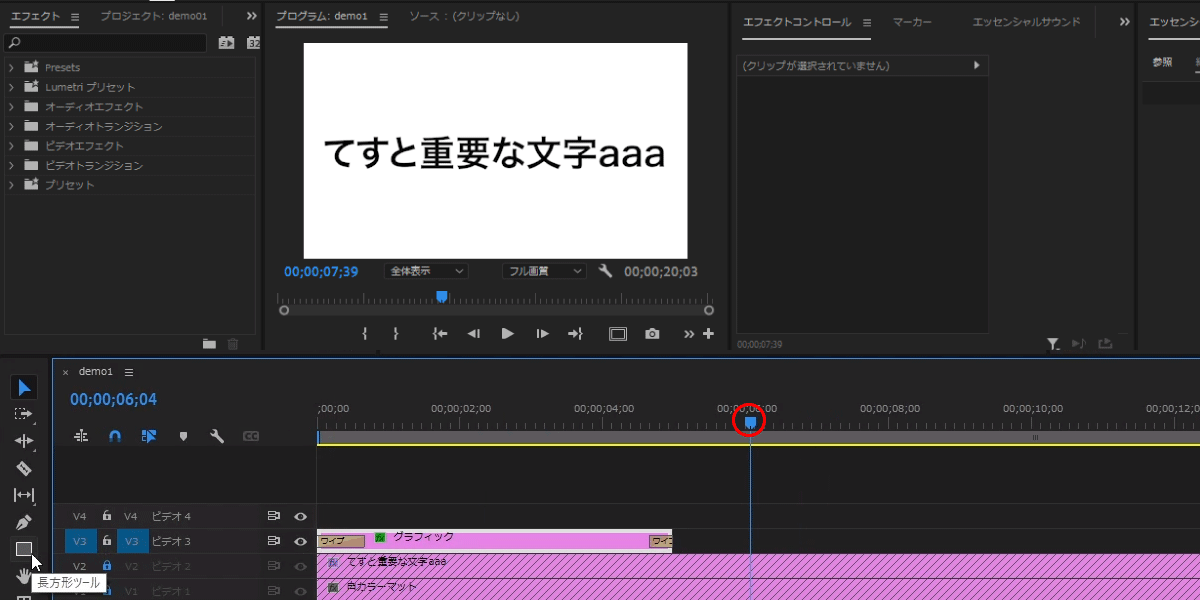This screenshot has height=600, width=1200.
Task: Click Mark In bracket button
Action: [x=365, y=334]
